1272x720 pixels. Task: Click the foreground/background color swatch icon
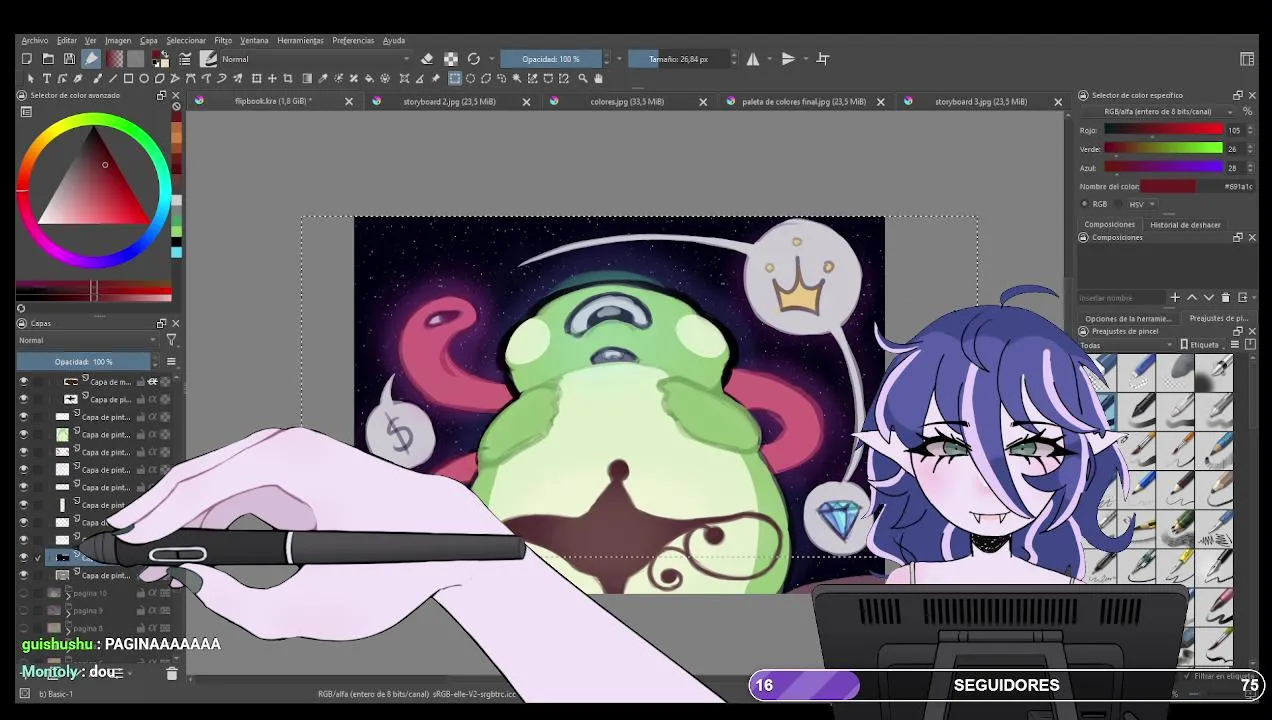point(161,59)
